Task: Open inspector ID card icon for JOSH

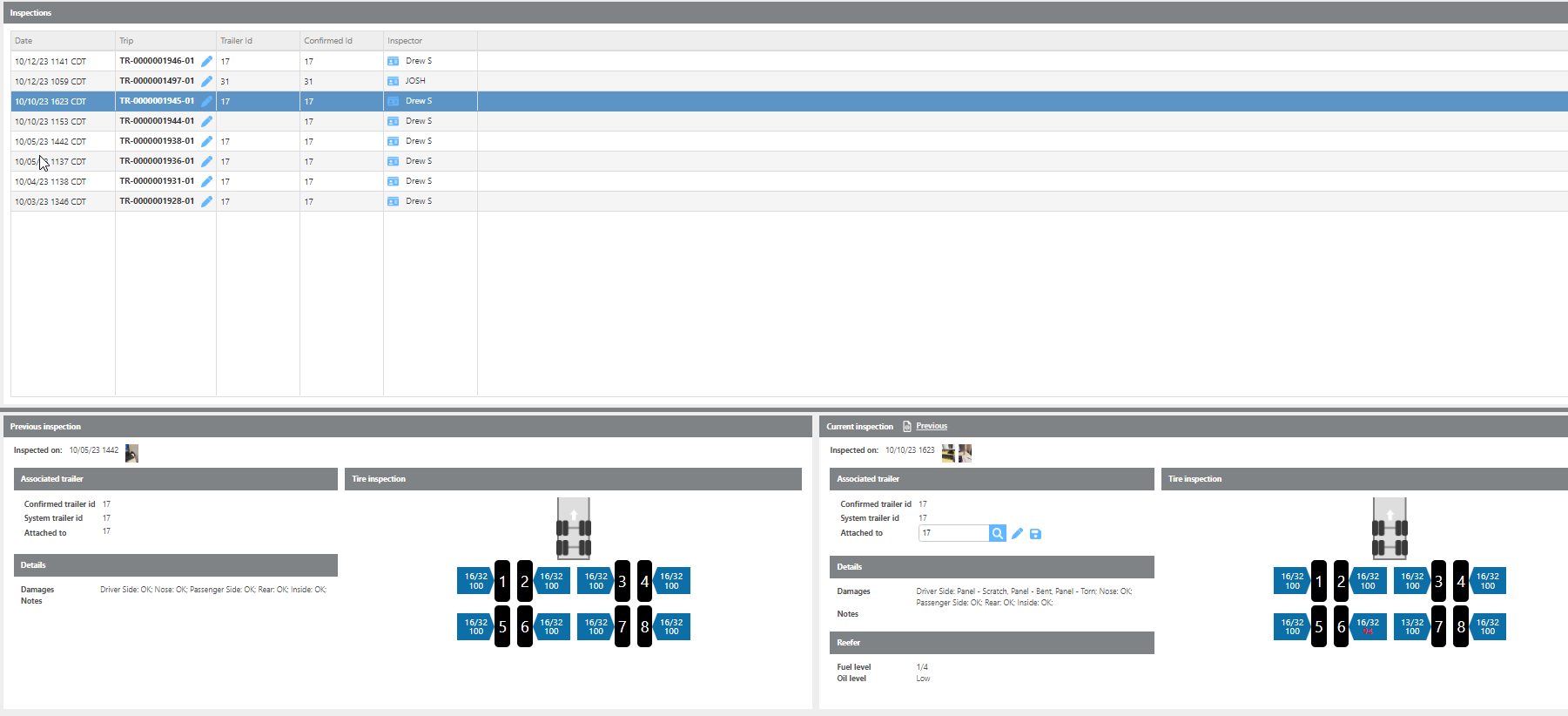Action: pyautogui.click(x=393, y=81)
